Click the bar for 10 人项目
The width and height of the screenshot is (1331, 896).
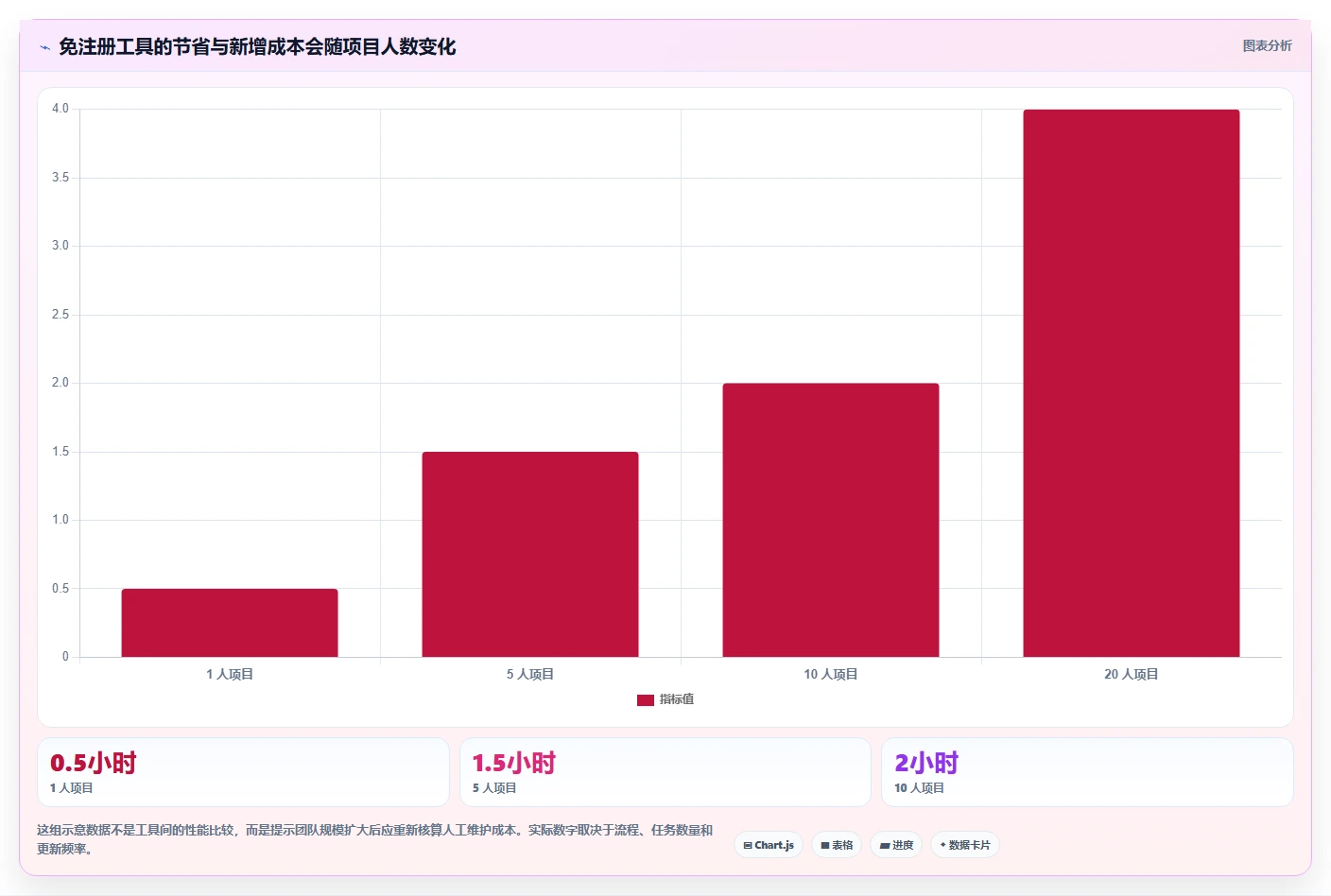[x=831, y=520]
